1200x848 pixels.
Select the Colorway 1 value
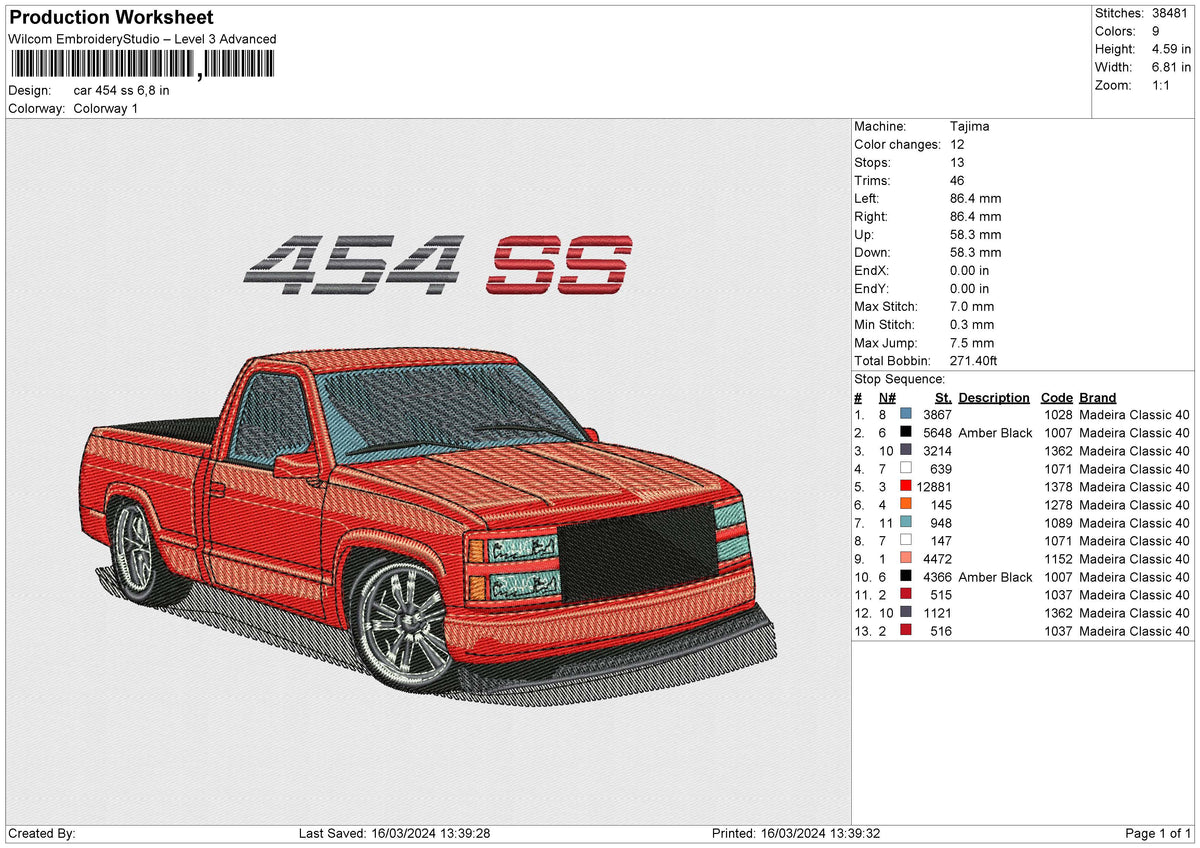click(106, 108)
